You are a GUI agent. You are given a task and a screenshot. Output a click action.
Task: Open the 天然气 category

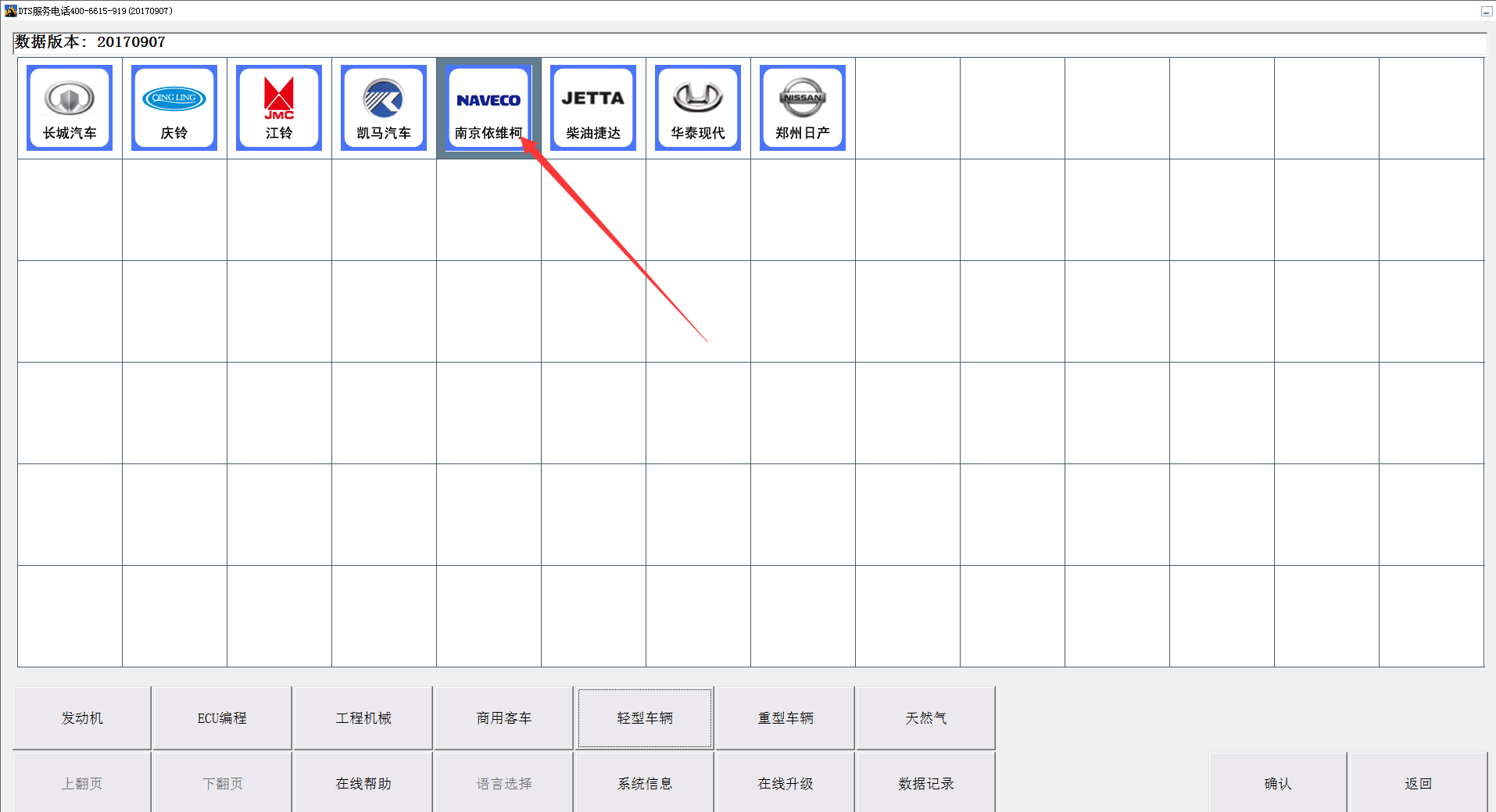(x=926, y=718)
